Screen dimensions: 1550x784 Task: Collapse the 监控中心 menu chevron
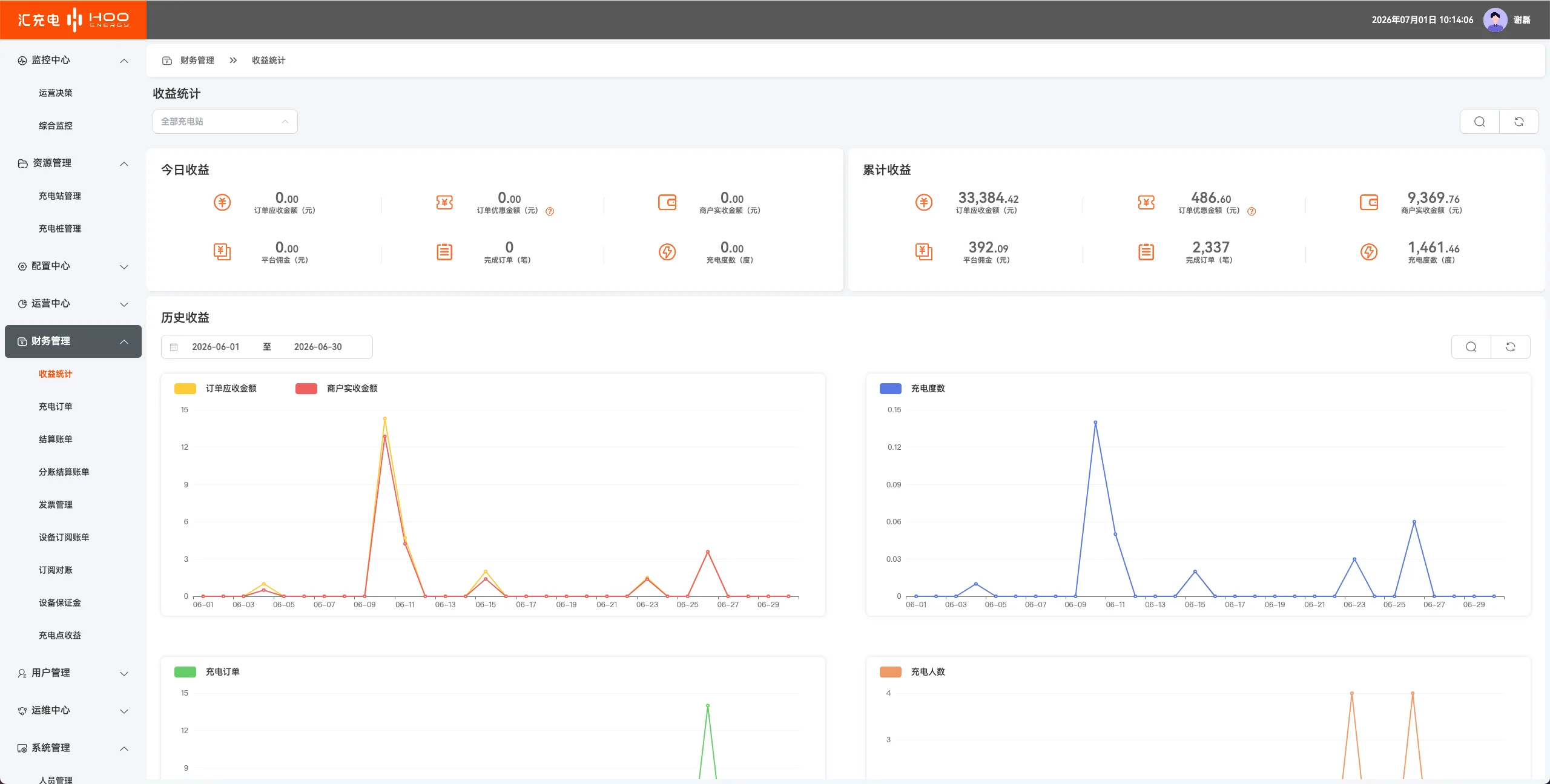124,61
